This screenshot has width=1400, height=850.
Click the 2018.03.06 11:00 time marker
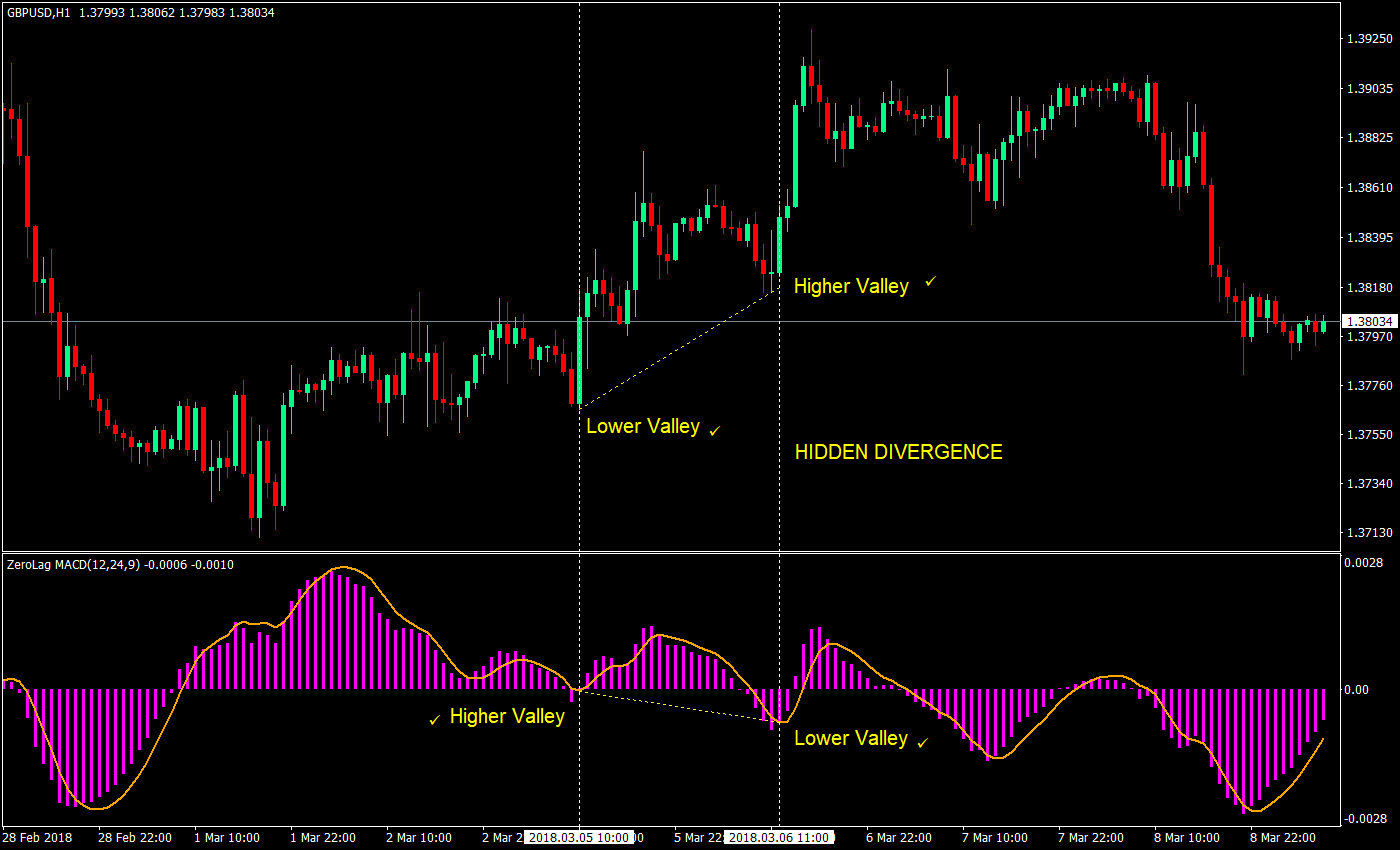(x=779, y=838)
